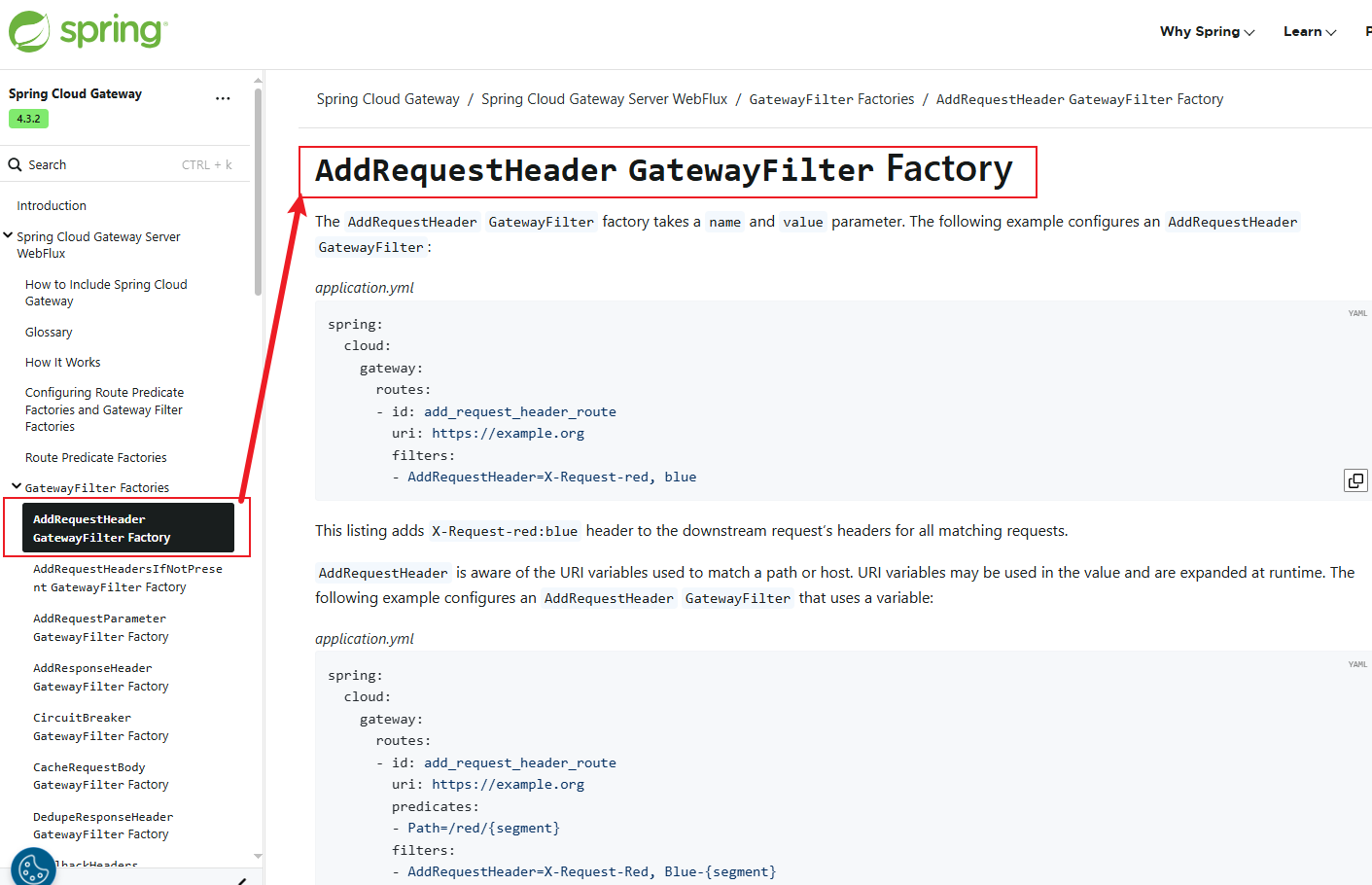Click the 'value' inline code word
The image size is (1372, 885).
(803, 222)
